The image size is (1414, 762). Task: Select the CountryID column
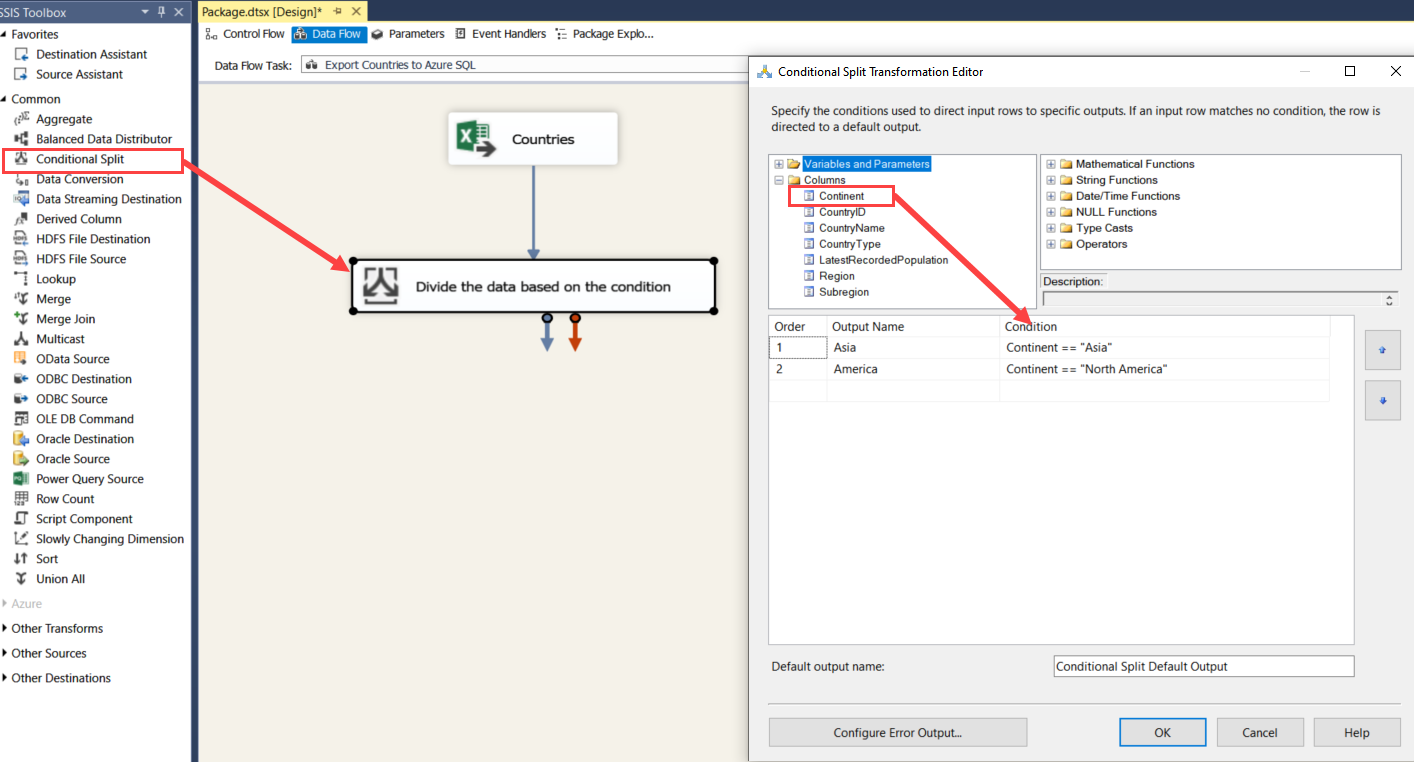click(842, 212)
